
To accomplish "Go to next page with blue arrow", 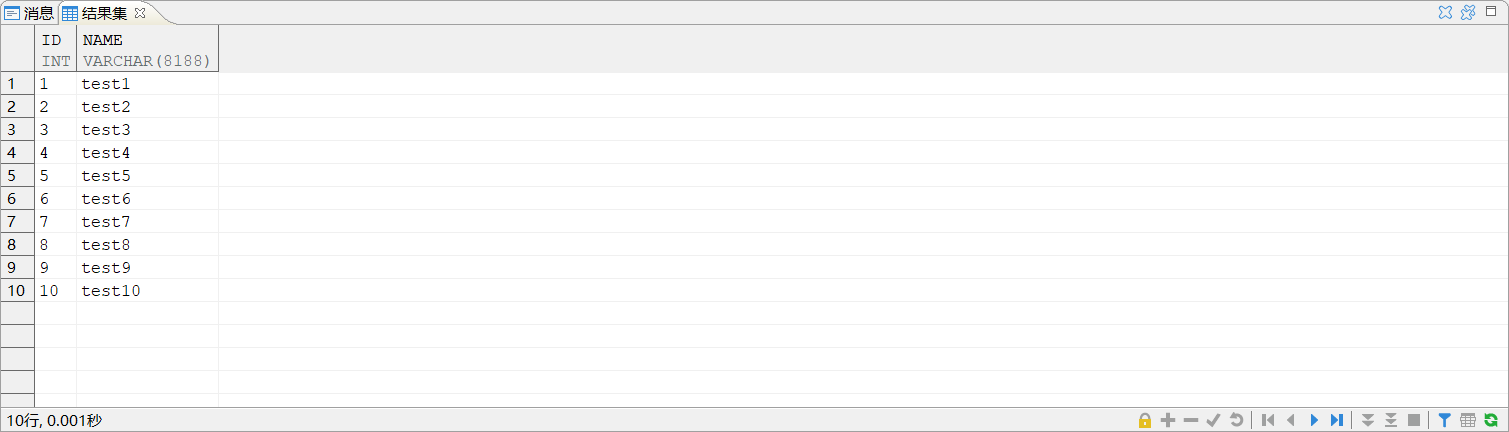I will pos(1314,420).
